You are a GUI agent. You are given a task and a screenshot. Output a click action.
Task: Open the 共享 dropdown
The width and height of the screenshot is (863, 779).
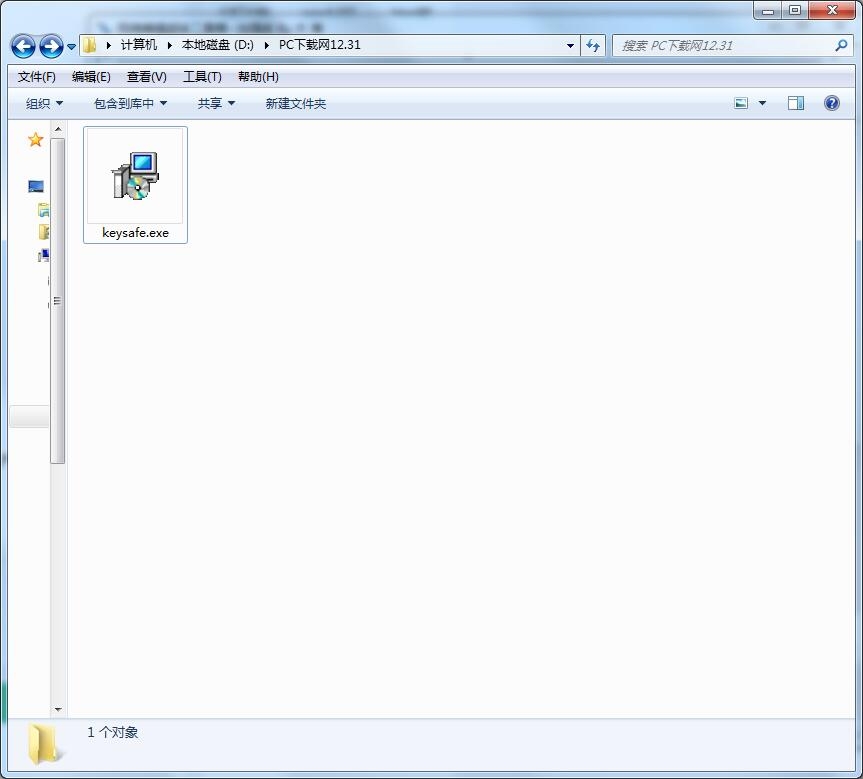click(x=216, y=103)
